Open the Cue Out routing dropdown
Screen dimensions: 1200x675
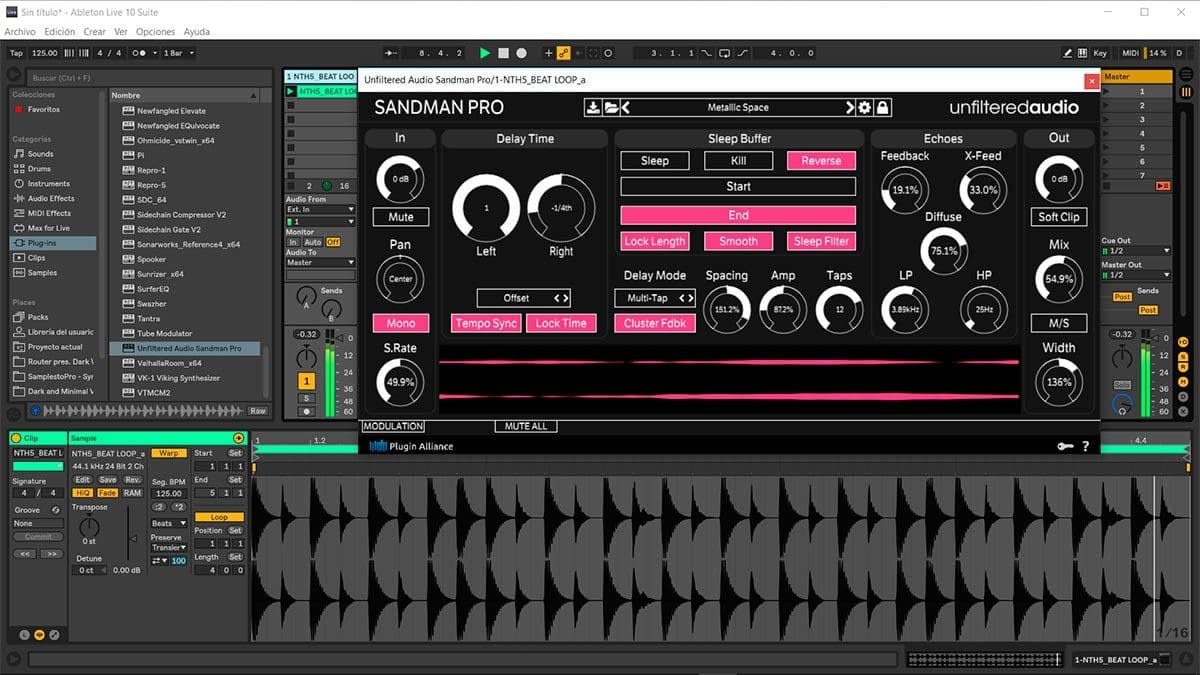click(x=1136, y=251)
